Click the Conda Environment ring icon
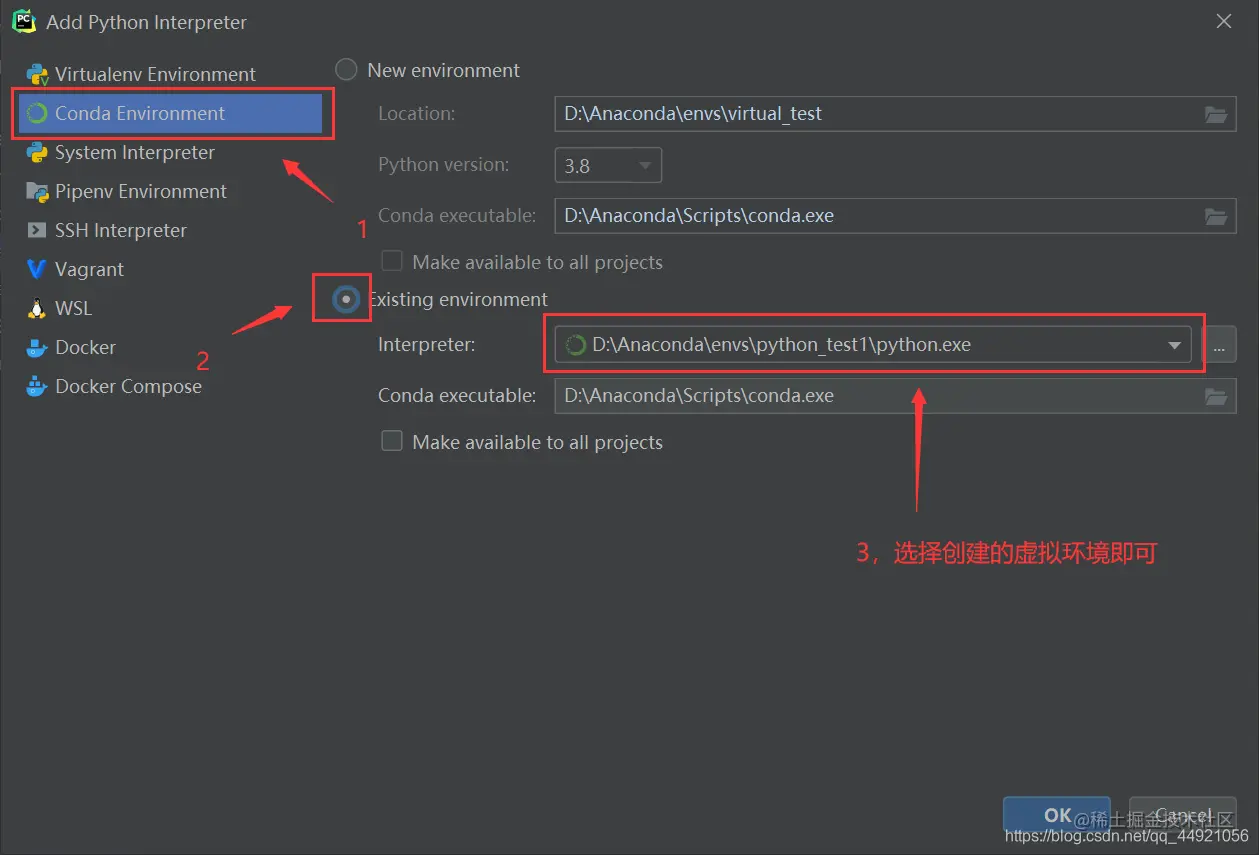This screenshot has width=1259, height=855. (x=38, y=113)
